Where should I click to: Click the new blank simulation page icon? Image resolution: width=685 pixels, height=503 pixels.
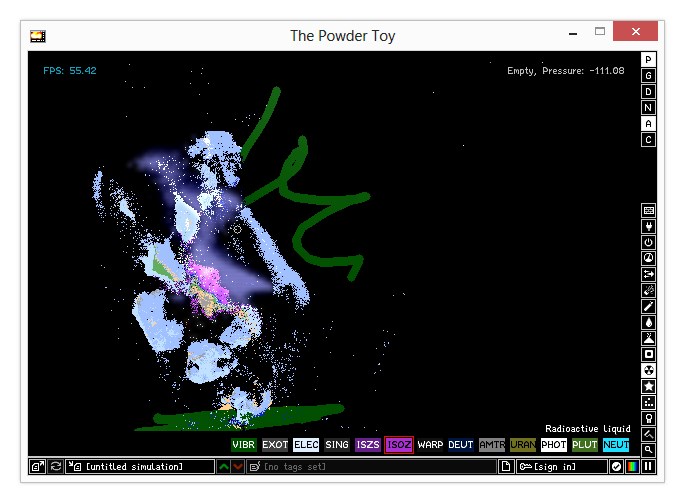pyautogui.click(x=506, y=467)
